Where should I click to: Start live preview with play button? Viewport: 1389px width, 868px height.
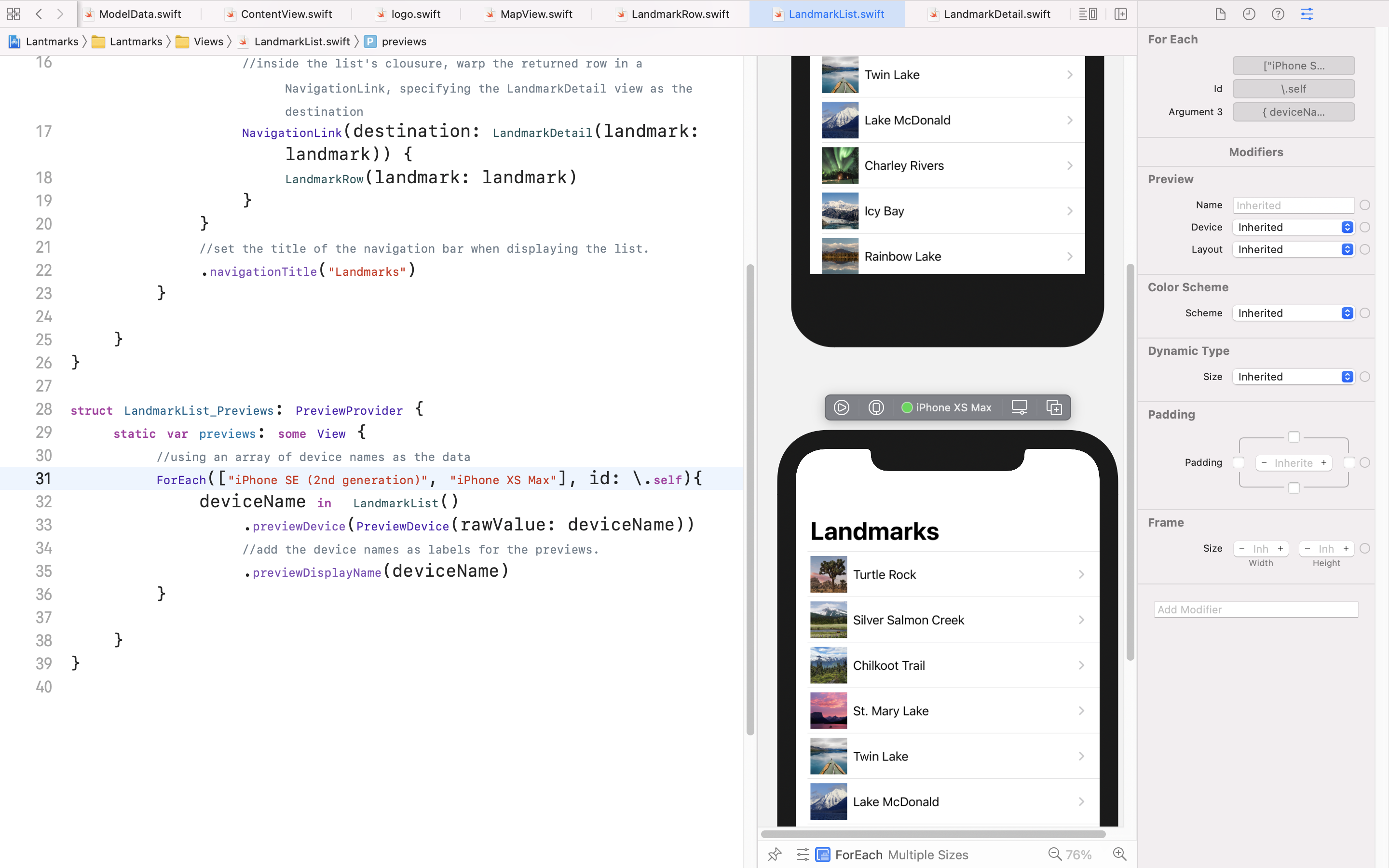[842, 407]
